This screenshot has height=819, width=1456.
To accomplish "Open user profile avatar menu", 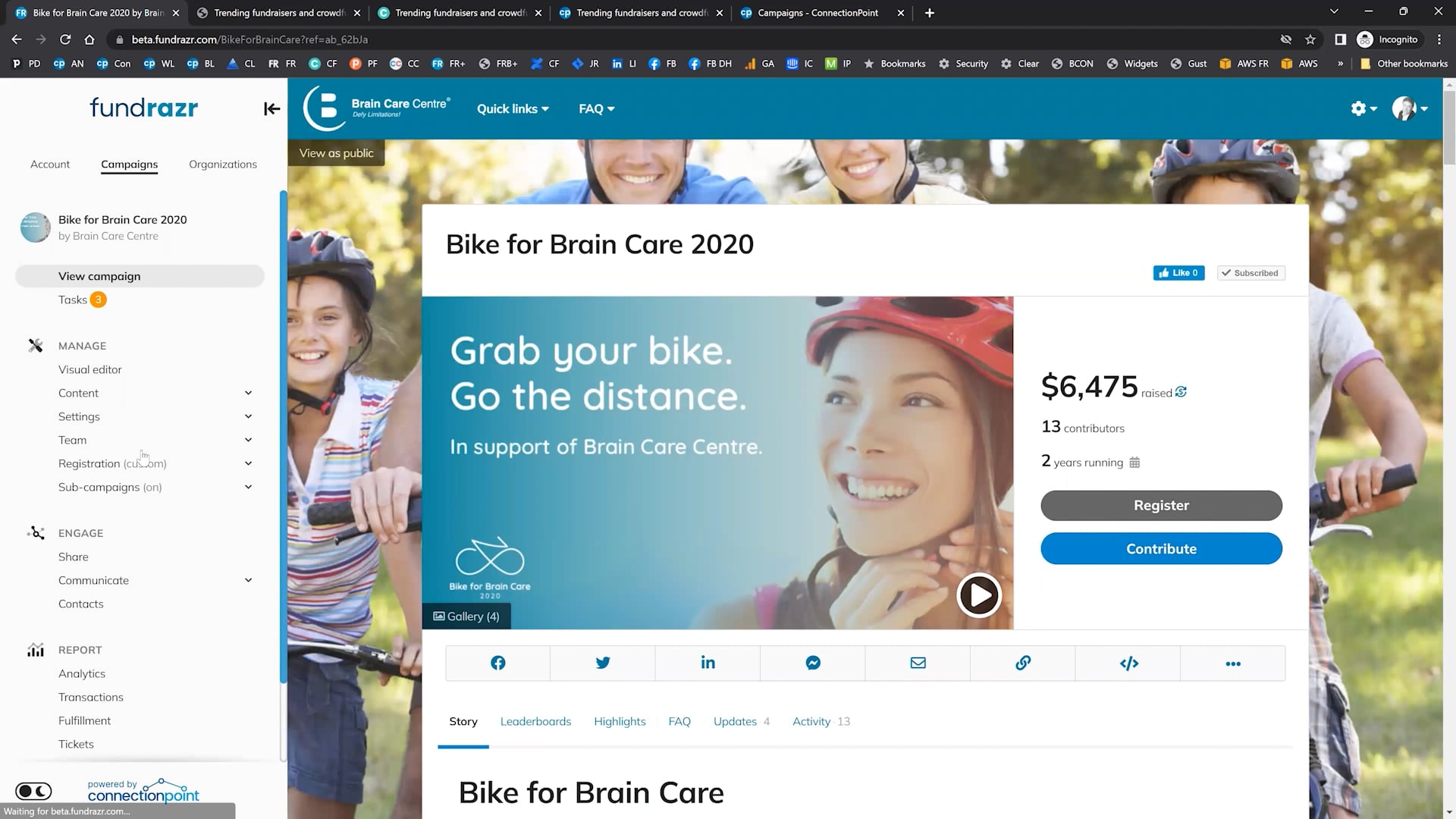I will tap(1410, 109).
